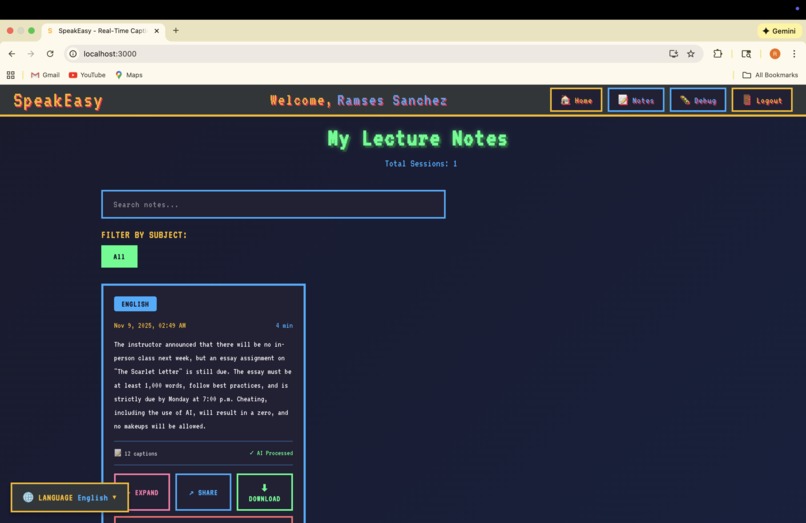806x523 pixels.
Task: Click the globe icon in language selector
Action: 28,497
